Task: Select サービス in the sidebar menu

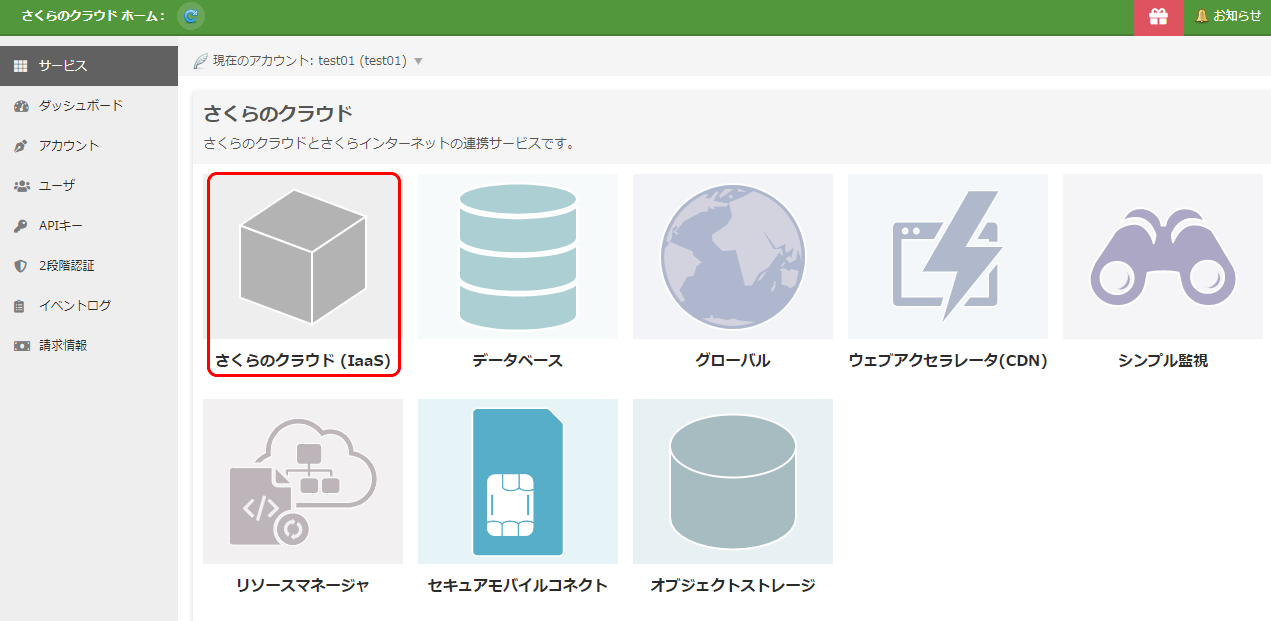Action: pos(89,66)
